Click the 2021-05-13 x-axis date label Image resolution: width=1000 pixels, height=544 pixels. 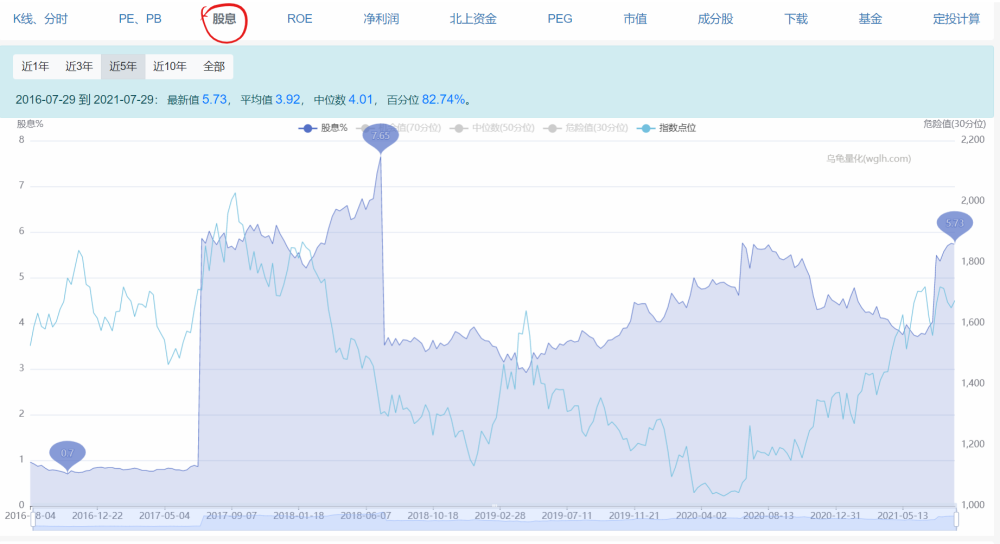pyautogui.click(x=902, y=515)
